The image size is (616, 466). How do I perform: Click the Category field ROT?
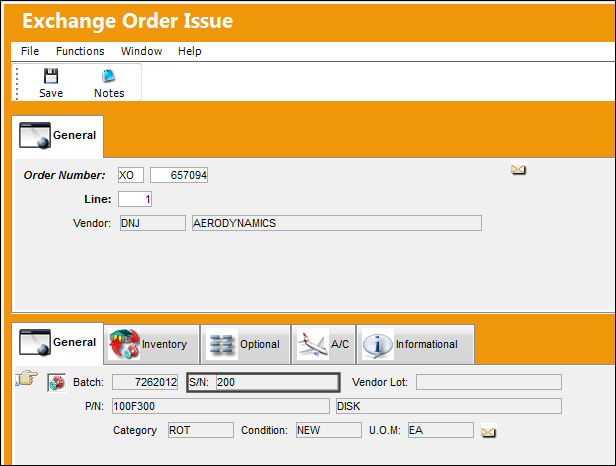(x=201, y=430)
